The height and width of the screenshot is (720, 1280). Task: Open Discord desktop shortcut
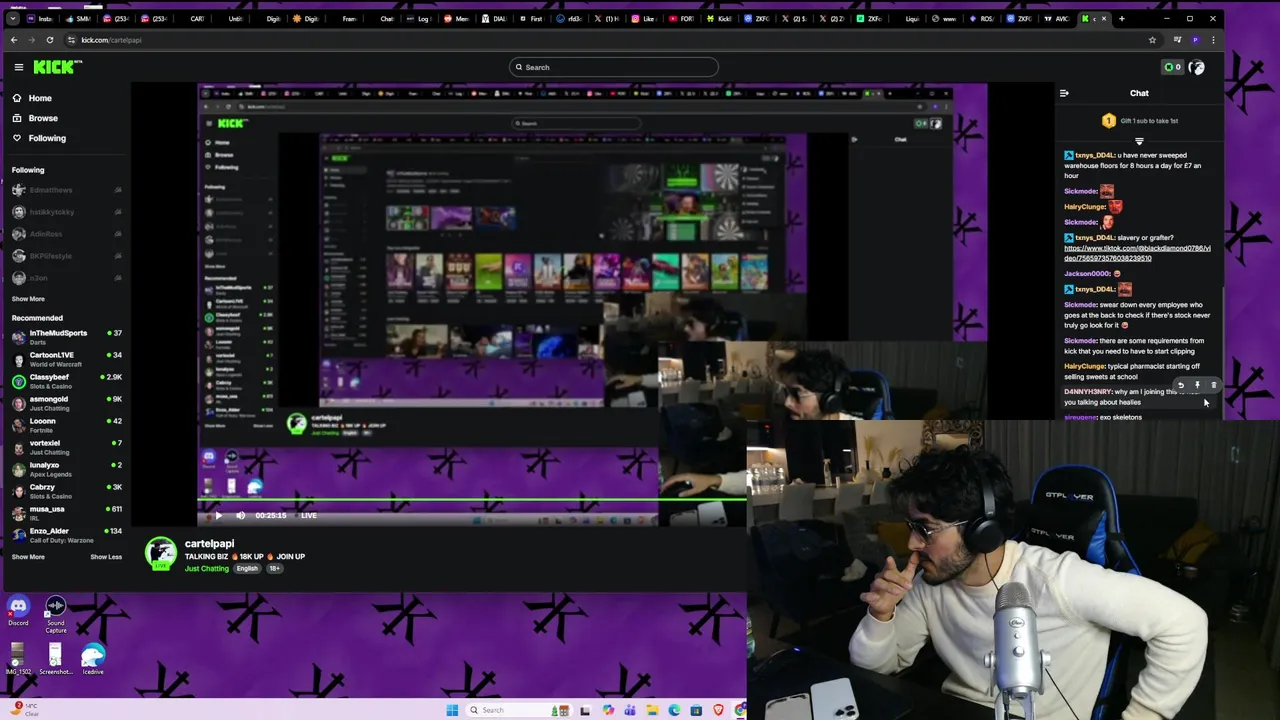18,612
